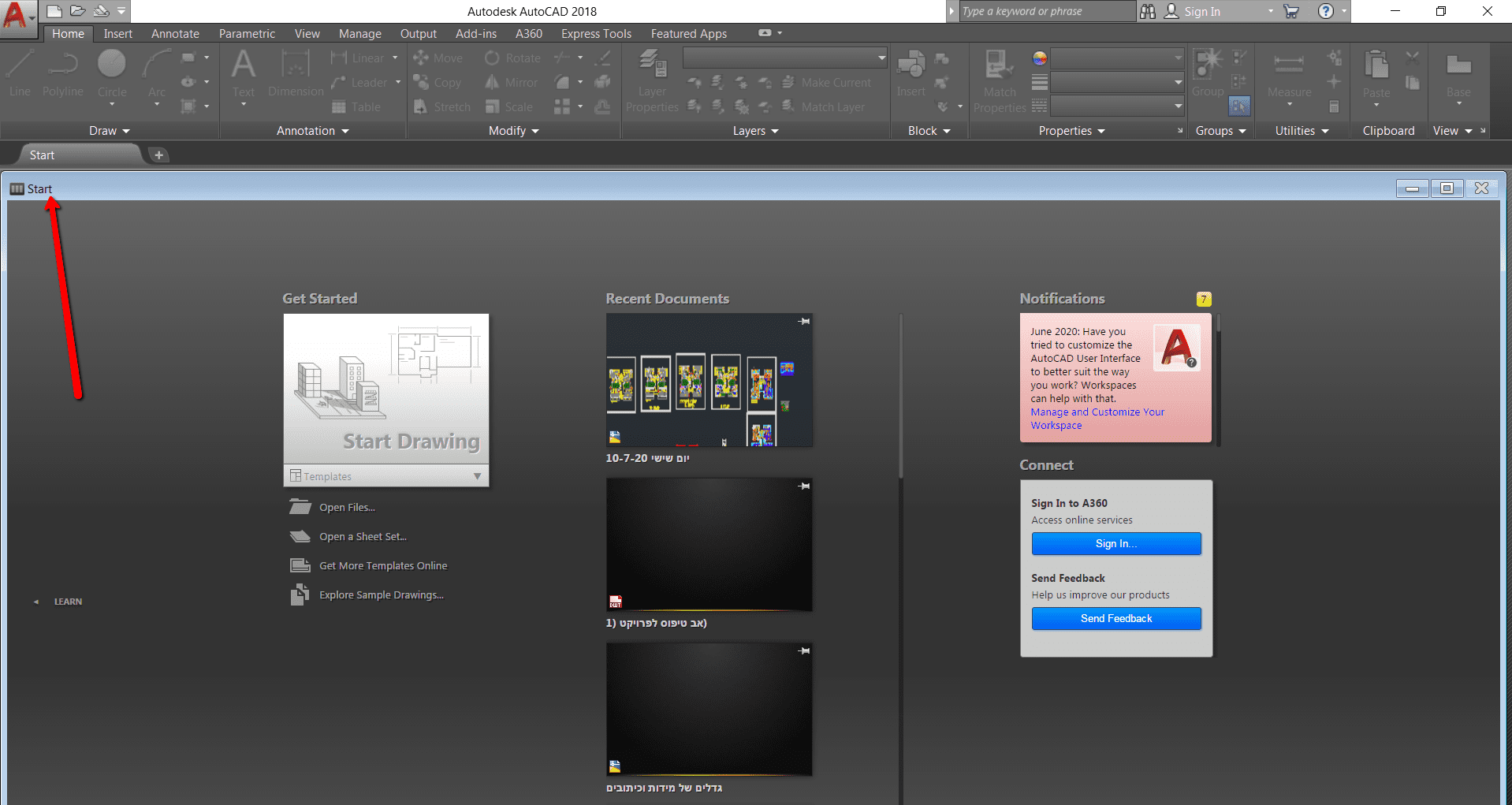Screen dimensions: 1512x805
Task: Click the Leader annotation tool
Action: (359, 83)
